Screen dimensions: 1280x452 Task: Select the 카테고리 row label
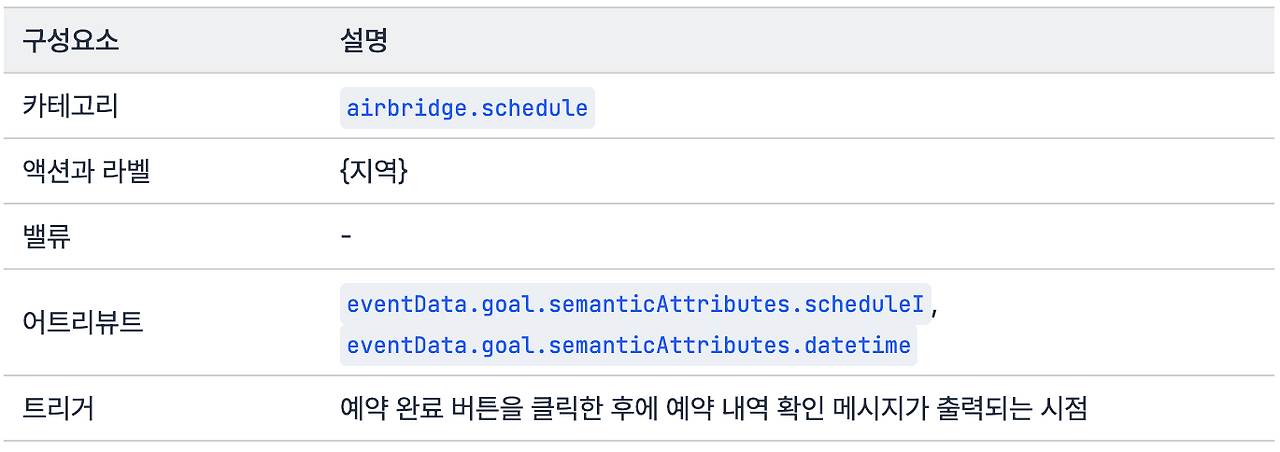click(70, 107)
